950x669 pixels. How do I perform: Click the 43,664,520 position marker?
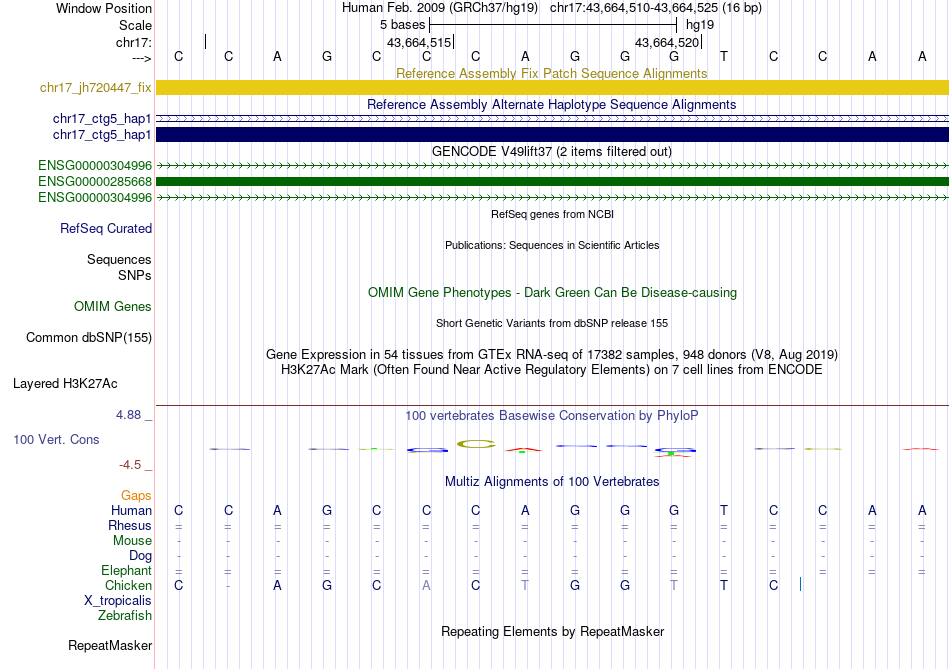pyautogui.click(x=667, y=42)
